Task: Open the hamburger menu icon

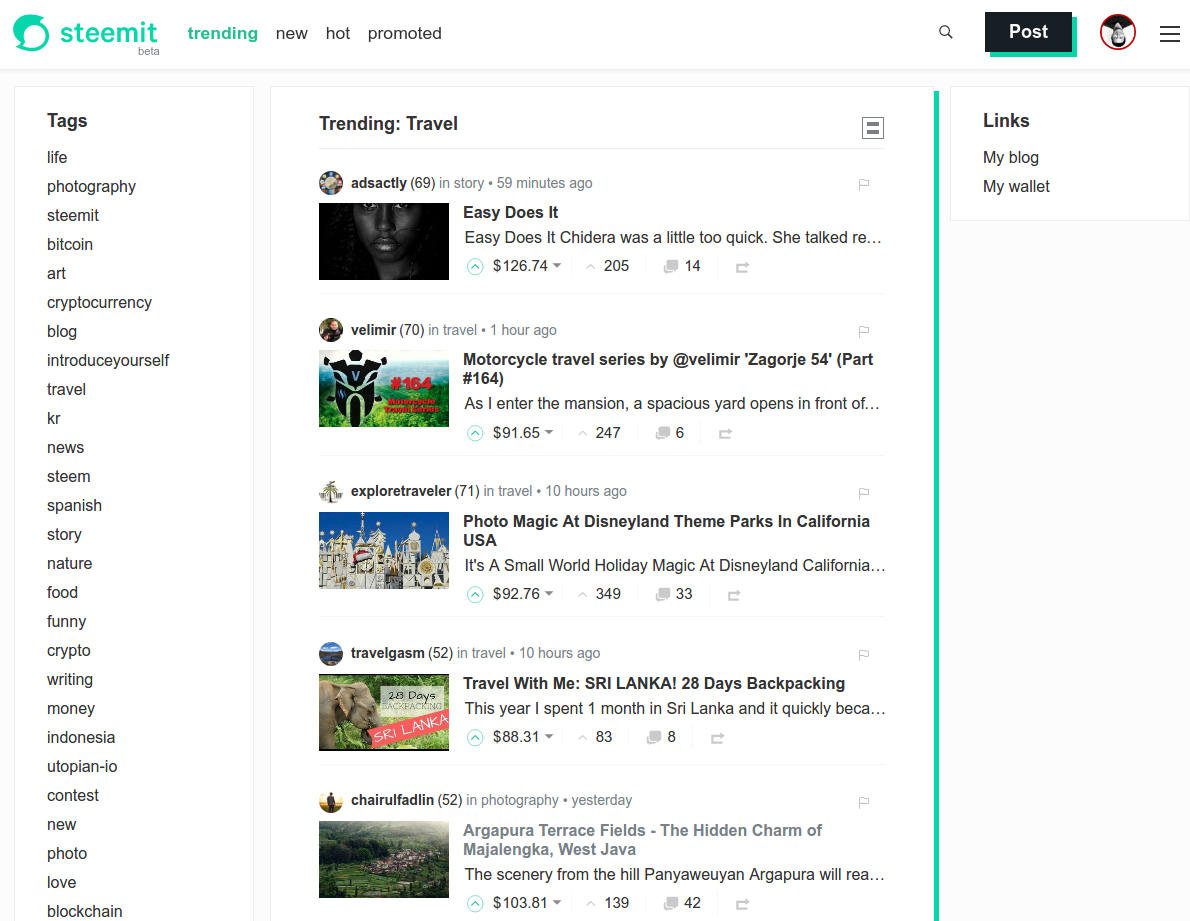Action: [1170, 33]
